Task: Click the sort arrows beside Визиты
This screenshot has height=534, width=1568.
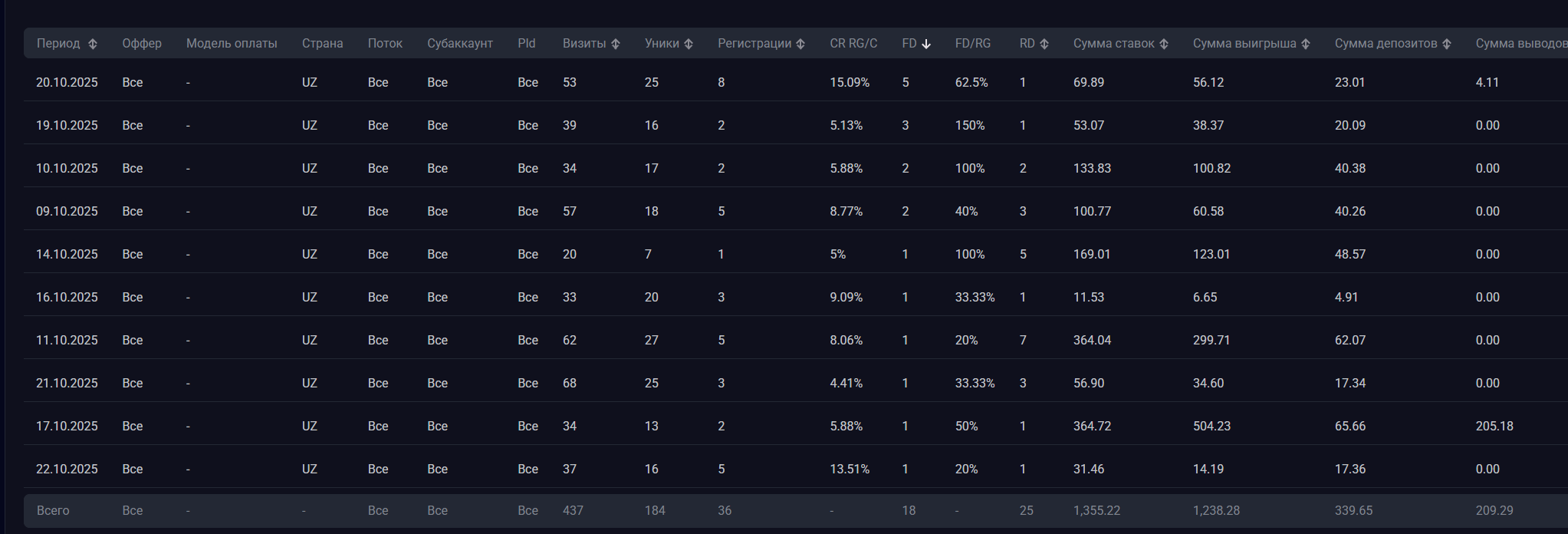Action: click(615, 44)
